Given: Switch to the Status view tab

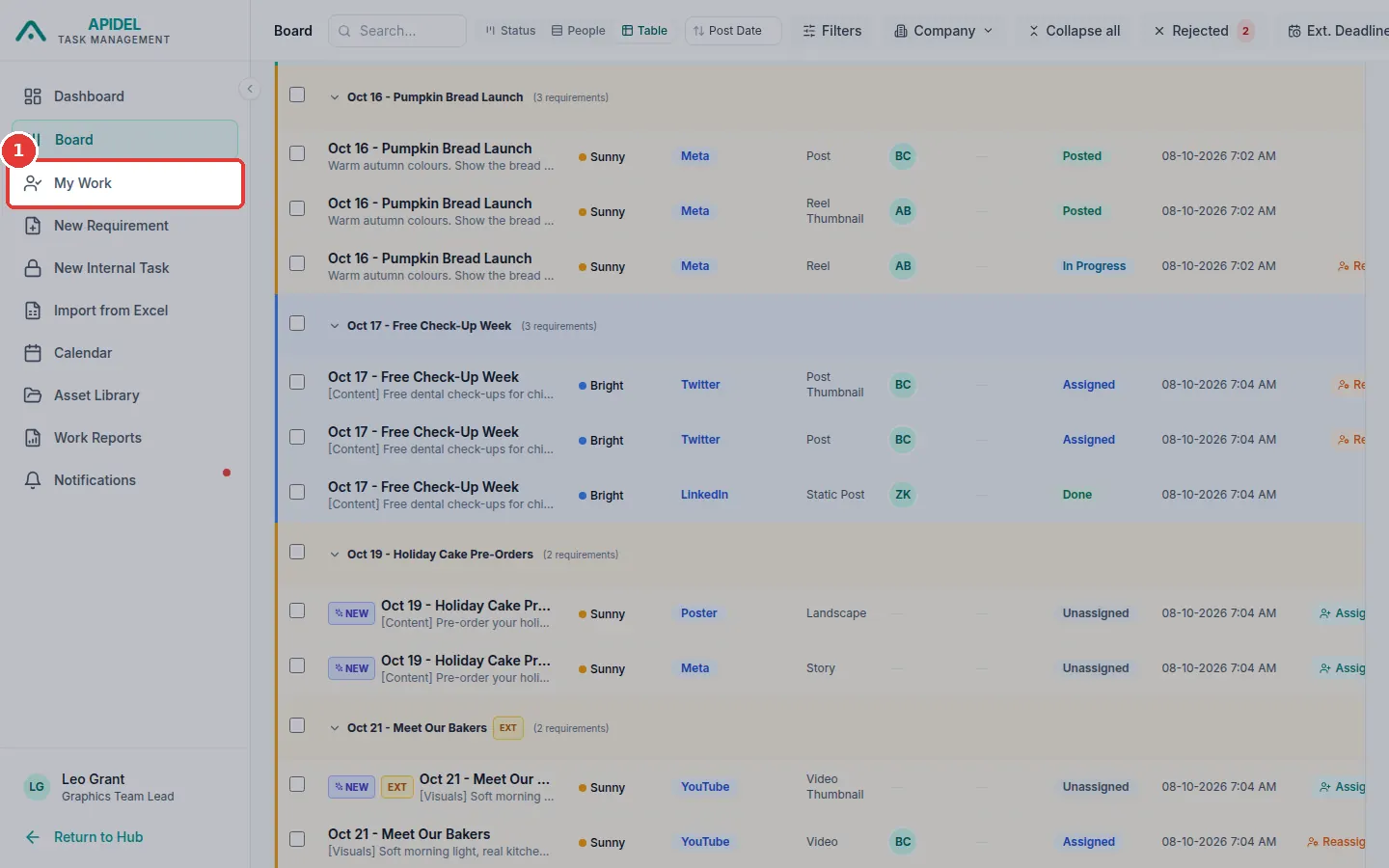Looking at the screenshot, I should pos(510,31).
